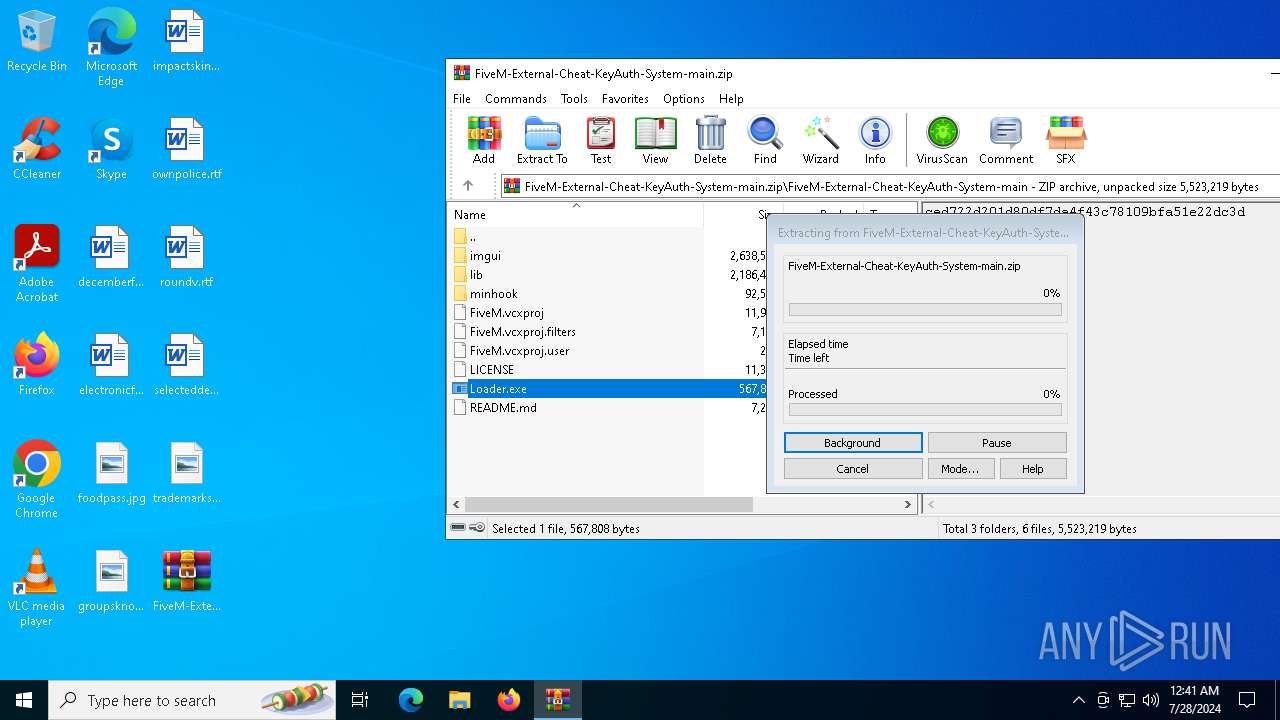Open CCleaner desktop shortcut

pyautogui.click(x=37, y=149)
